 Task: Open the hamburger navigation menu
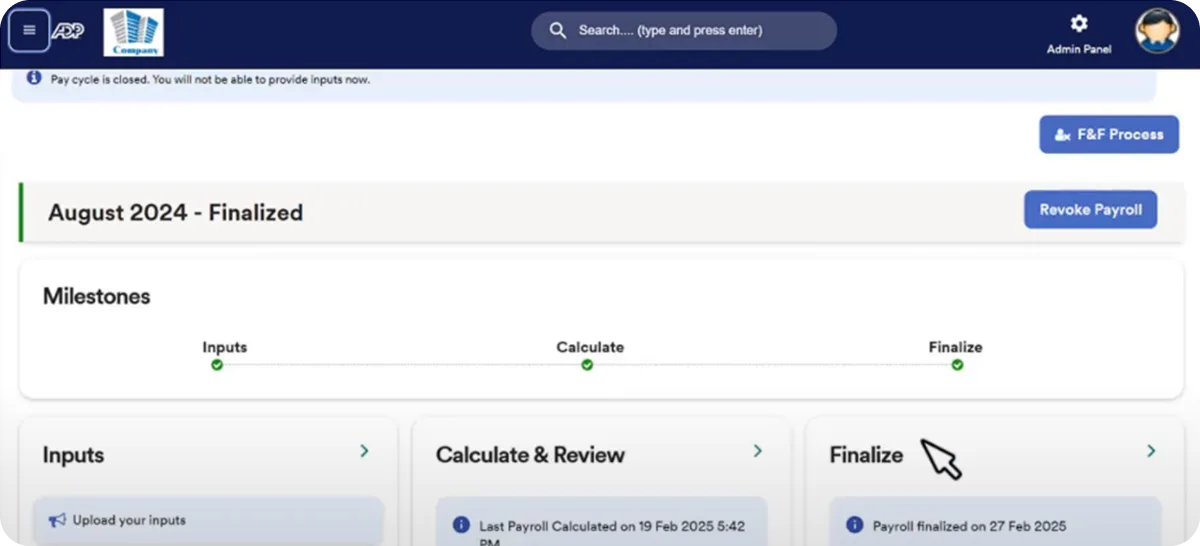pos(29,30)
